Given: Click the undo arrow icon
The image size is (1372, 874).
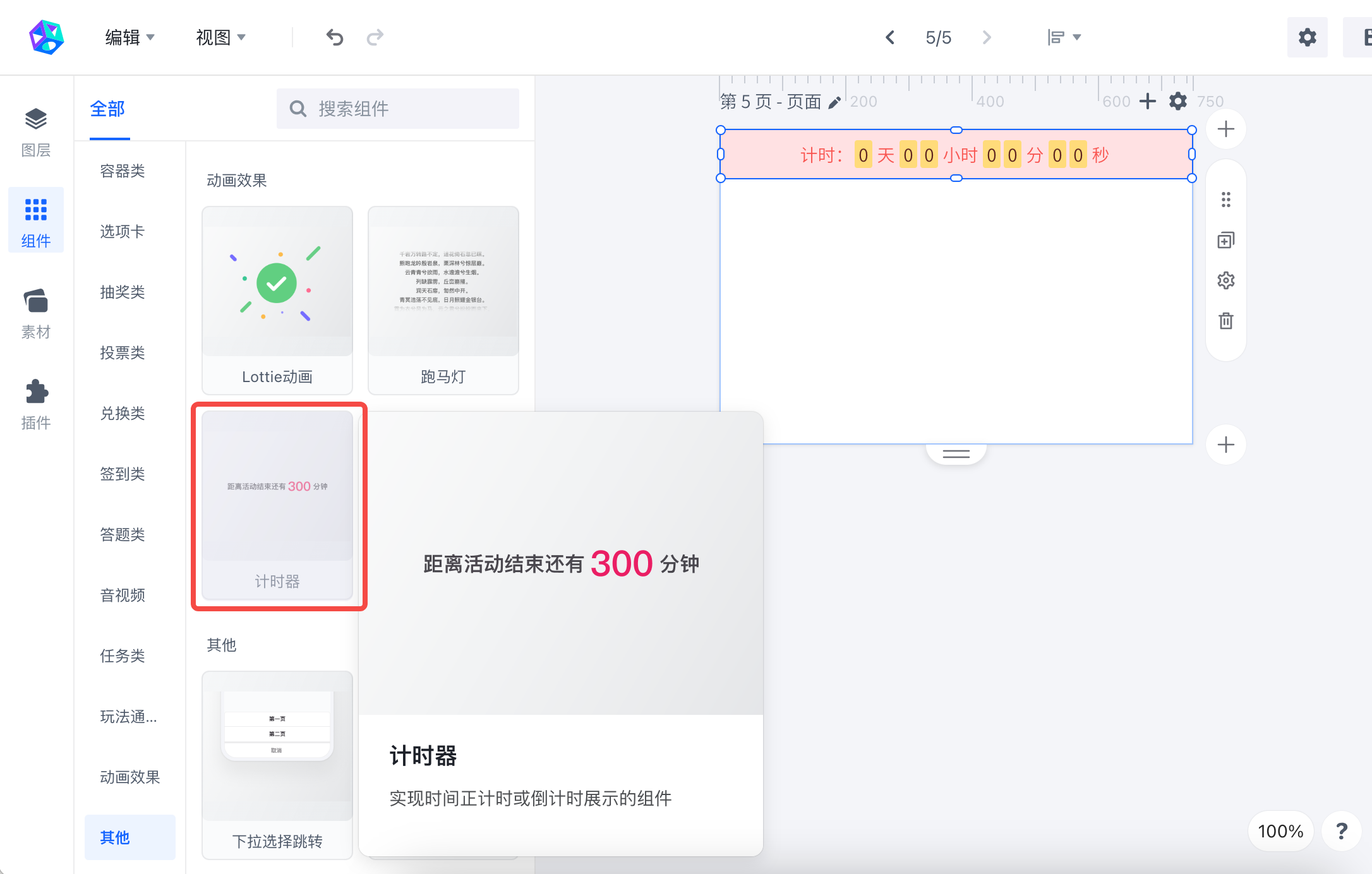Looking at the screenshot, I should click(x=335, y=38).
